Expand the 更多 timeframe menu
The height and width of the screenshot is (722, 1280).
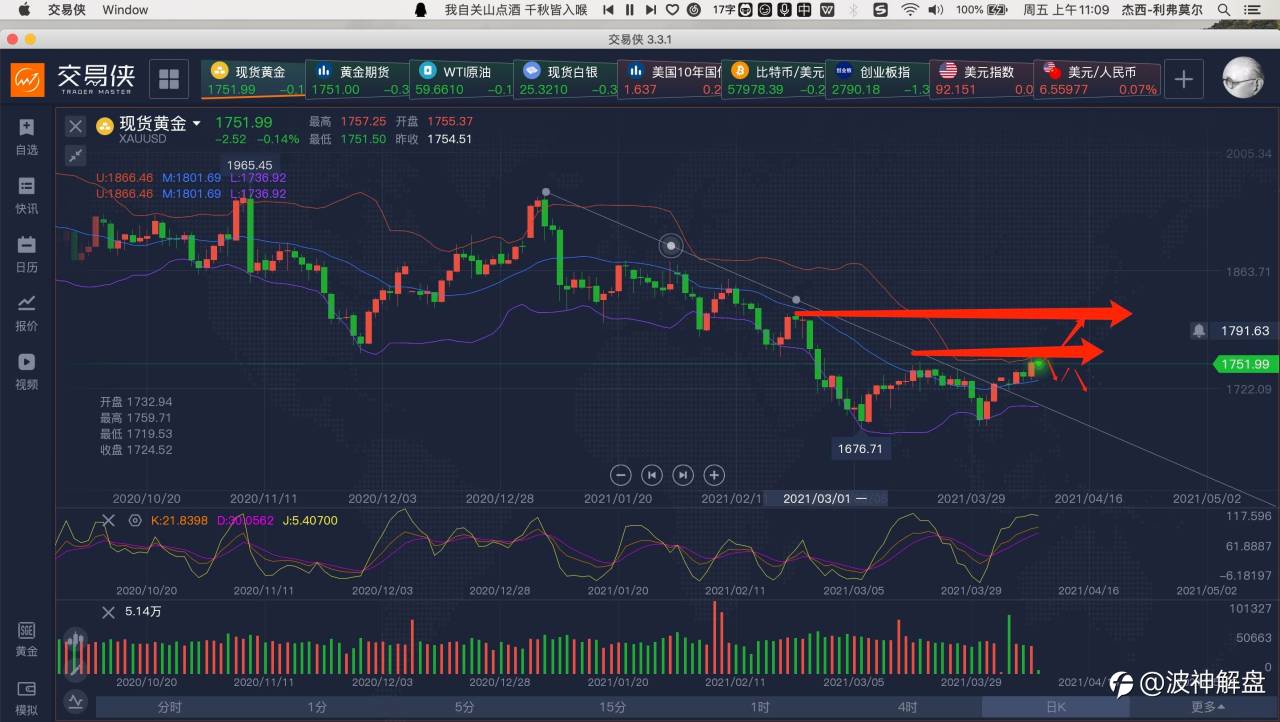1207,707
